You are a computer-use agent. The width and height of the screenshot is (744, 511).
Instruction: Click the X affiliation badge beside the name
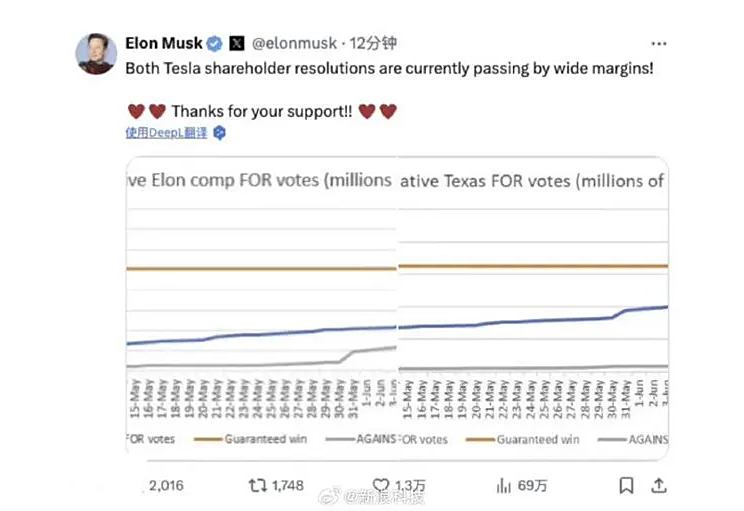point(236,43)
